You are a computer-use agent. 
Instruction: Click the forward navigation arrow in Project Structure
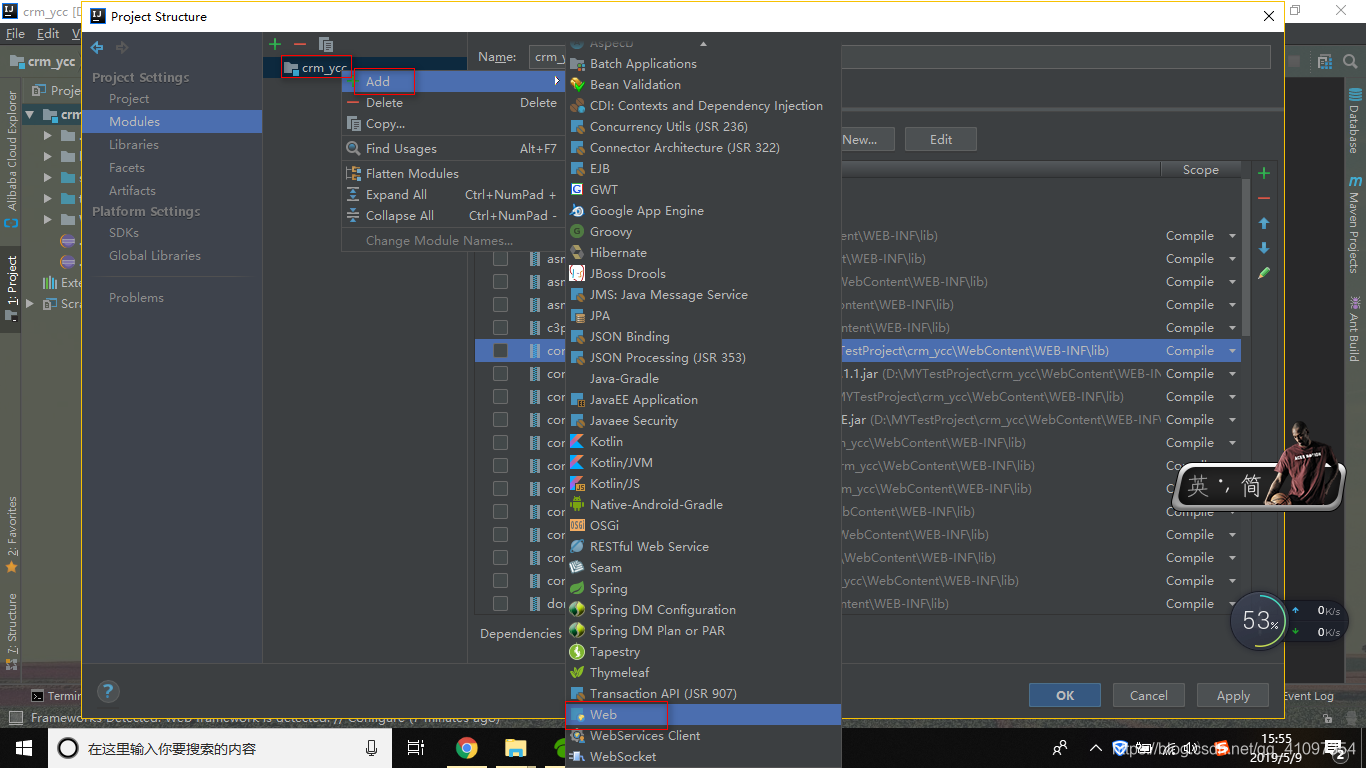(121, 47)
